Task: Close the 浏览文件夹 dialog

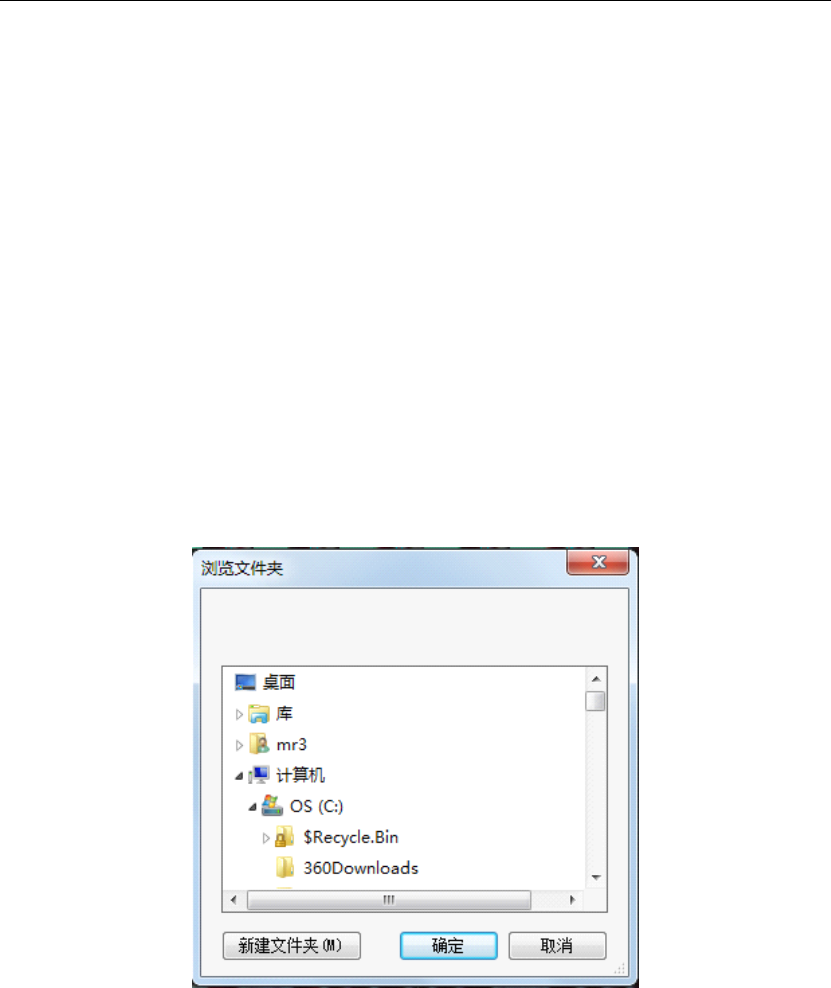Action: (x=598, y=561)
